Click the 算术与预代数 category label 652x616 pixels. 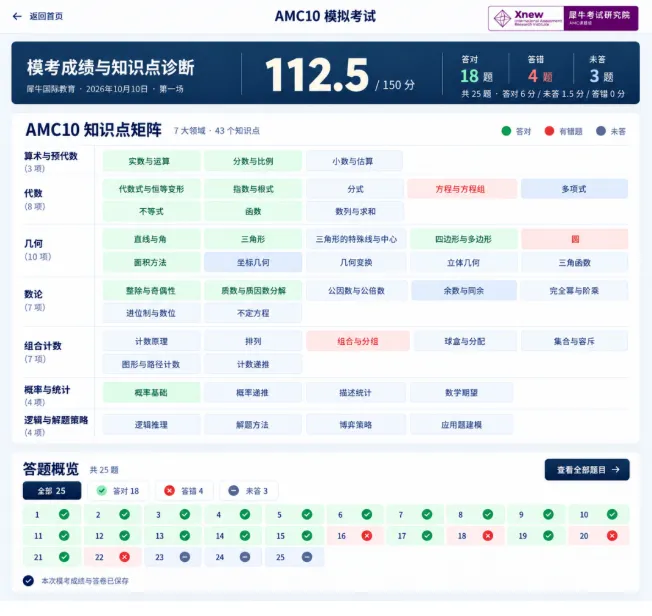point(51,156)
